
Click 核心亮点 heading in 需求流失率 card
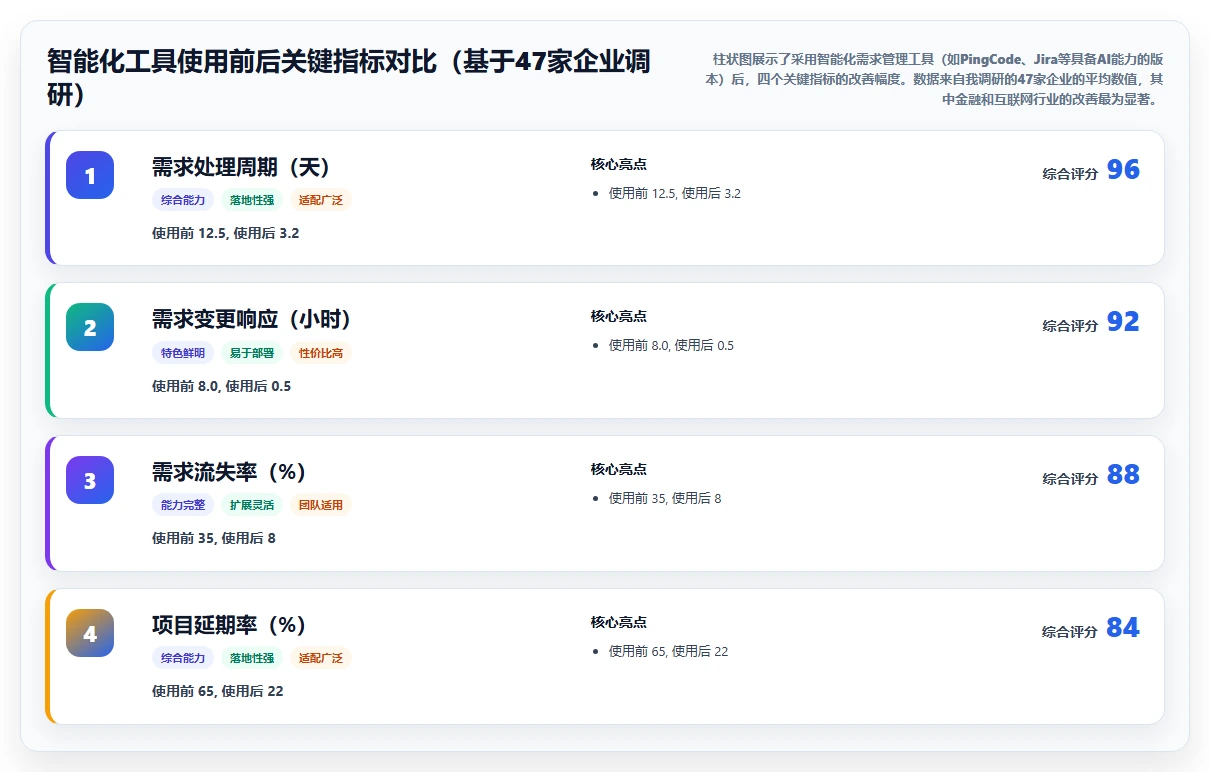(619, 469)
